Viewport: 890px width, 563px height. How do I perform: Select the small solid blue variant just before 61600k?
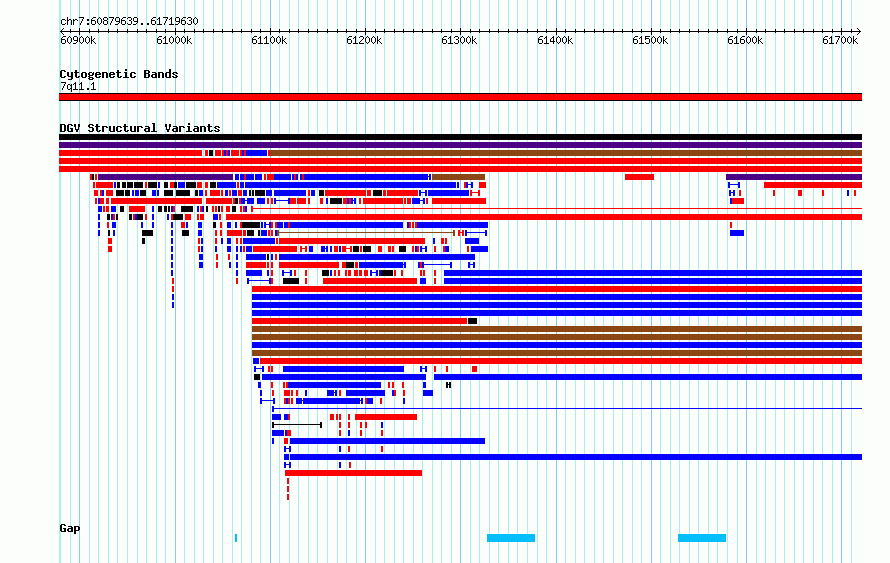click(737, 233)
